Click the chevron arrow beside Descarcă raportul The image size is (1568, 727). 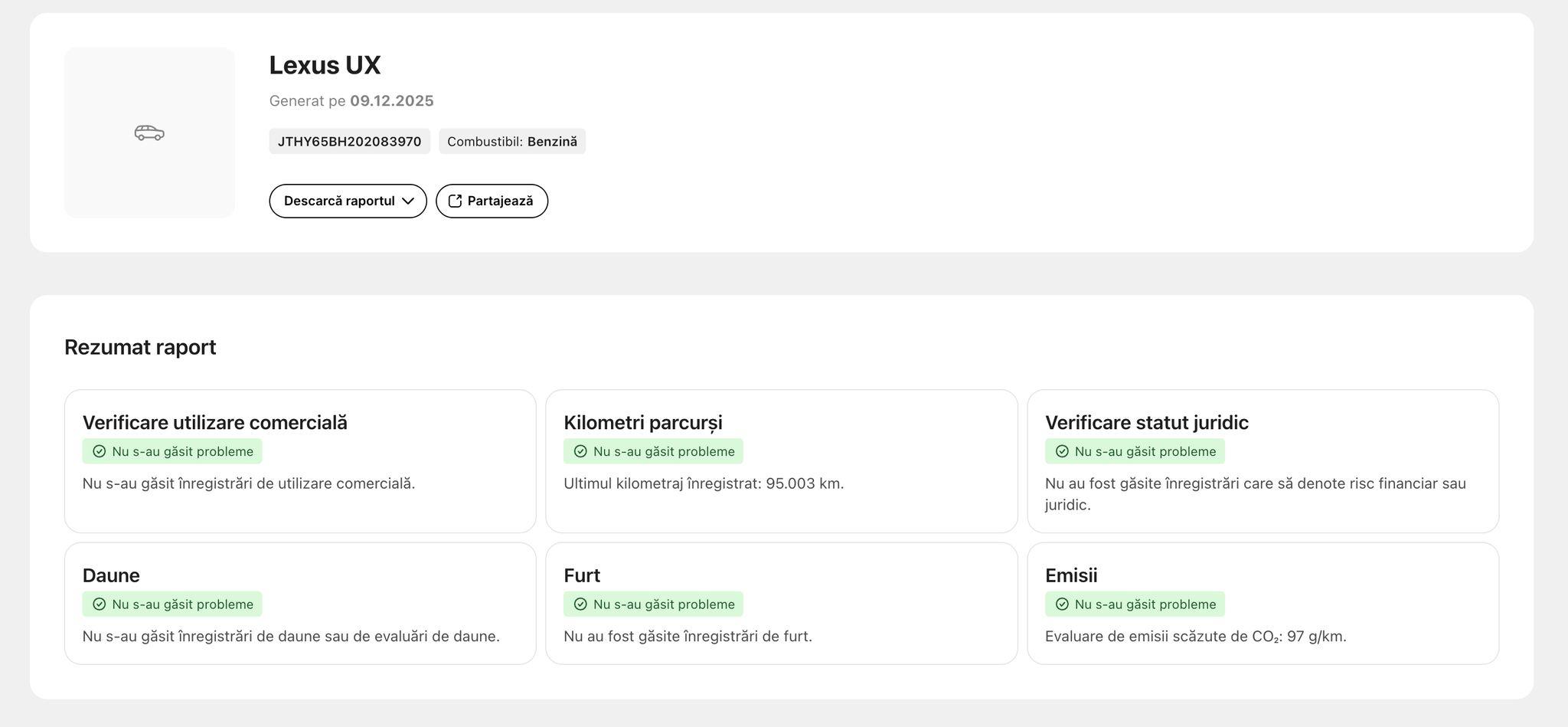(x=408, y=201)
